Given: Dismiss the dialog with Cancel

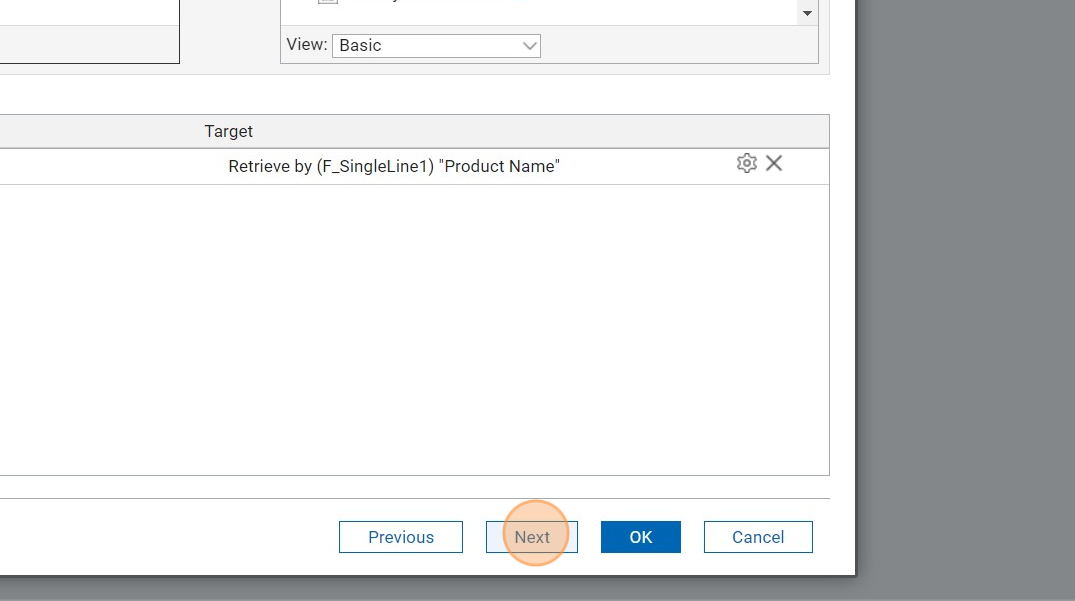Looking at the screenshot, I should tap(758, 537).
